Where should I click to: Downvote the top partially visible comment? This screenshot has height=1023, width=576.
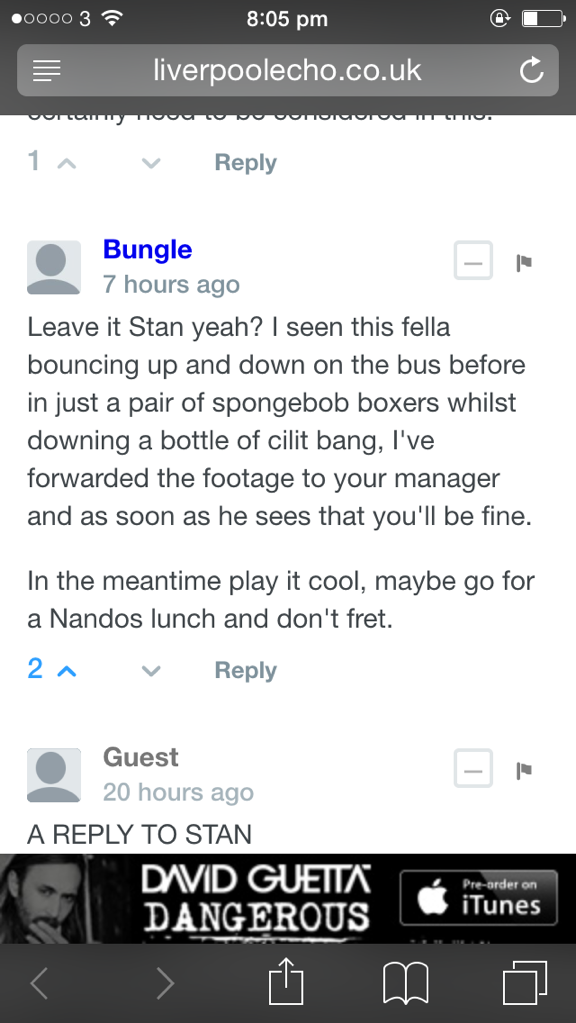coord(151,162)
